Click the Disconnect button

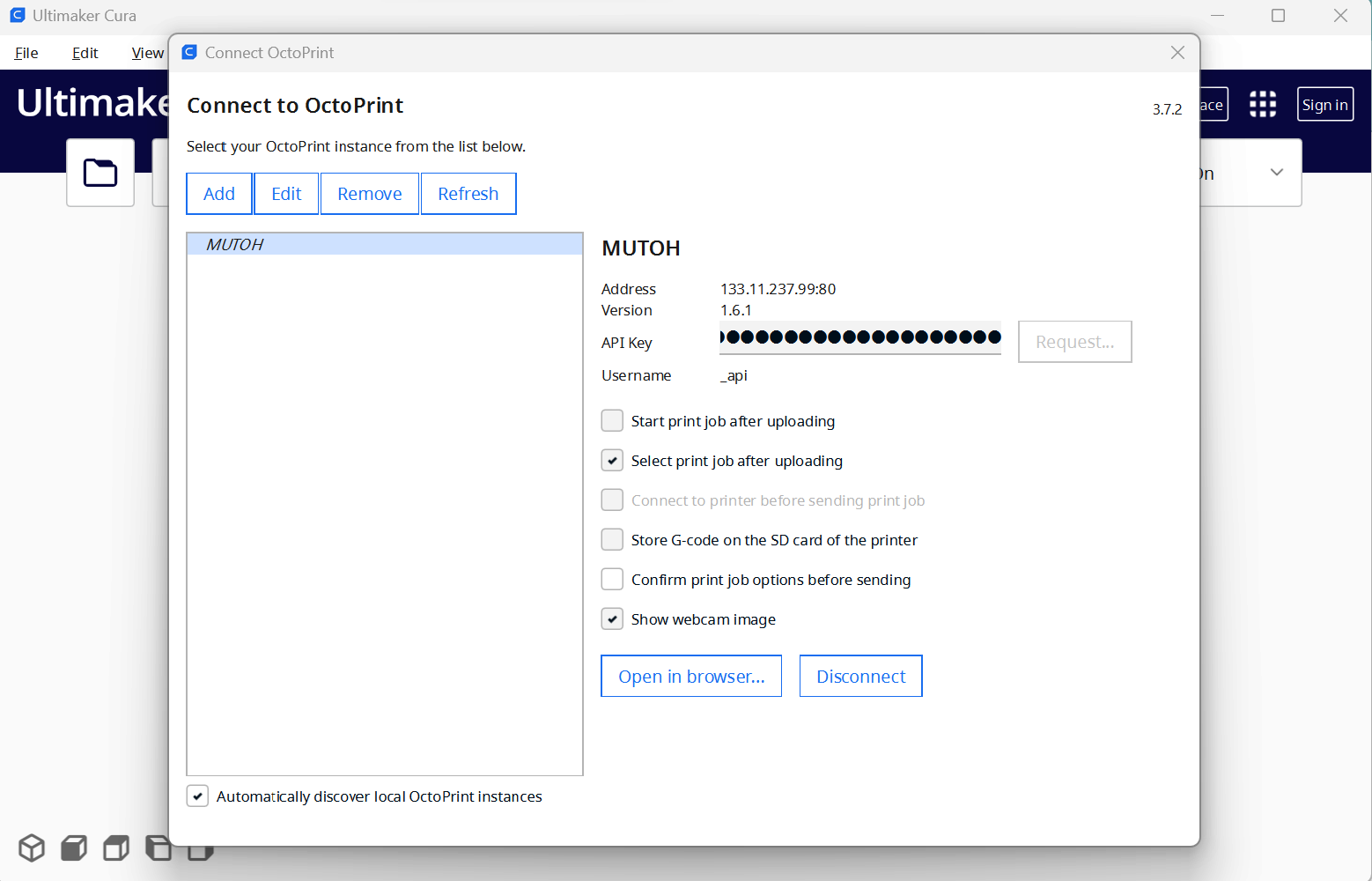tap(860, 676)
